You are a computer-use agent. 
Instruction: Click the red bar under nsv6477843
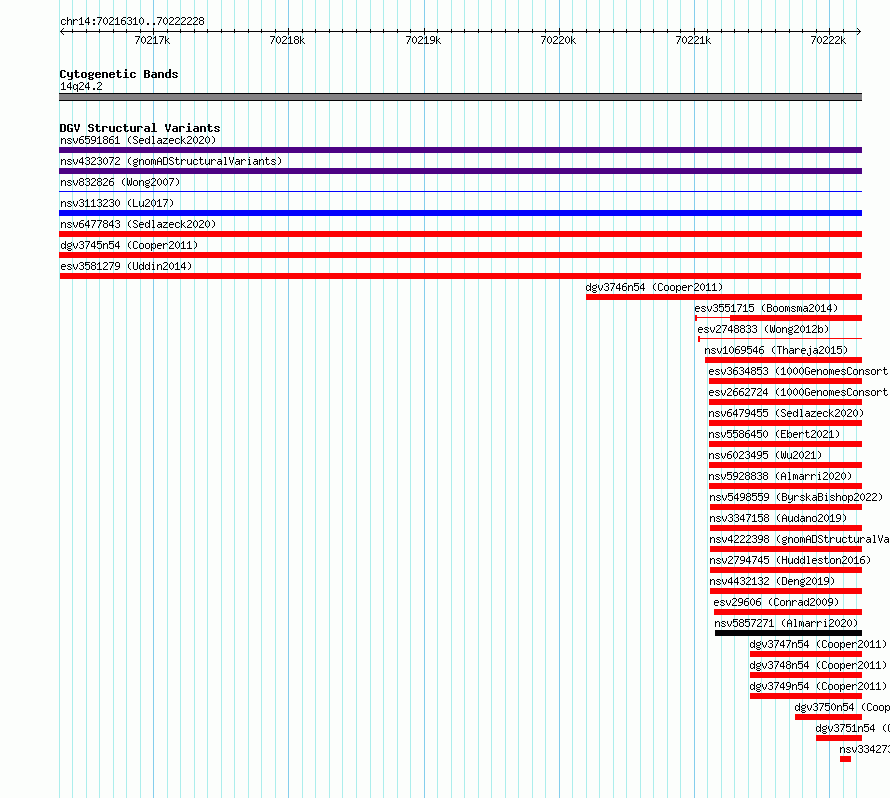tap(460, 234)
